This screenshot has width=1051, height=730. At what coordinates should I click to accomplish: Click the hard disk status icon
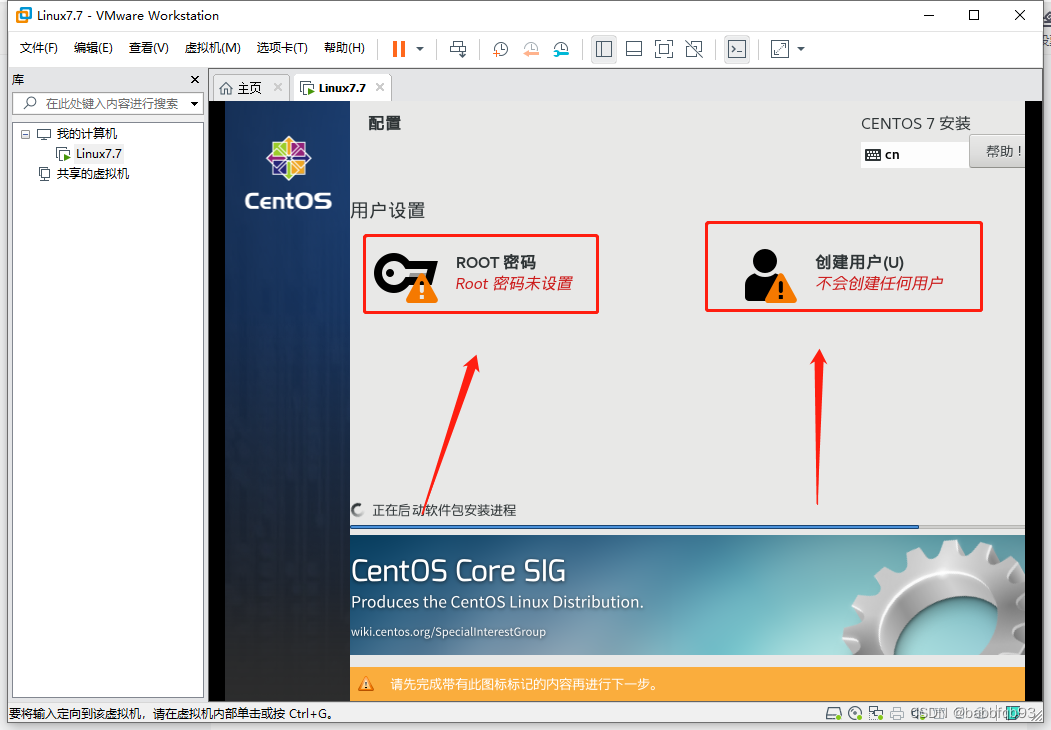tap(834, 713)
